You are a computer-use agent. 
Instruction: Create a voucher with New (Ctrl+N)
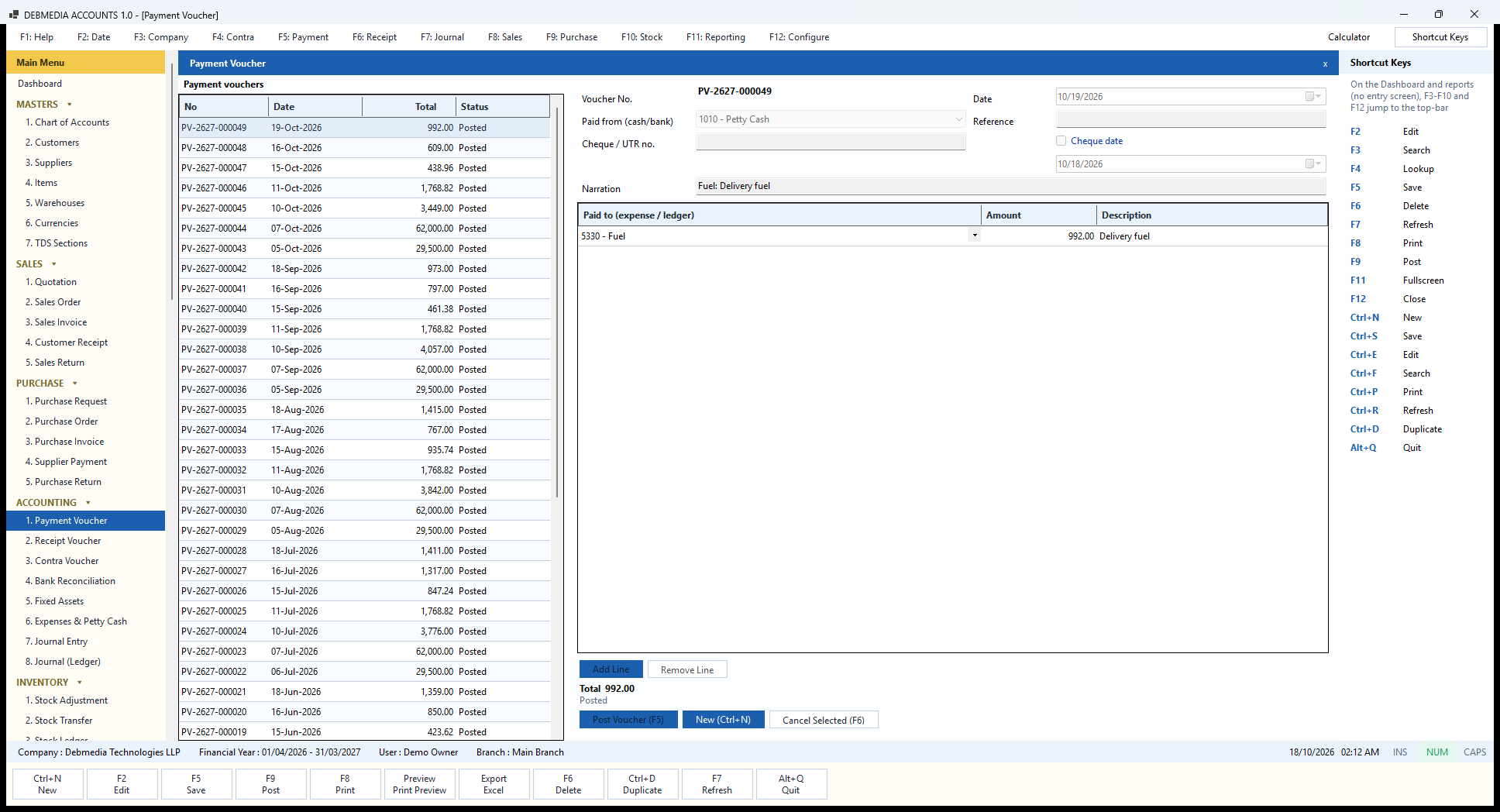[723, 720]
